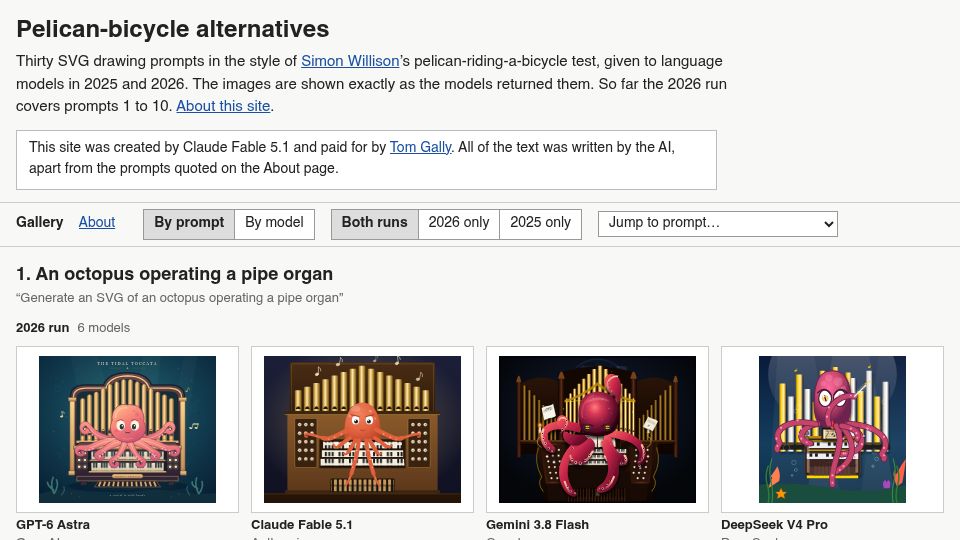Open the Gemini 3.8 Flash octopus image
This screenshot has width=960, height=540.
coord(598,429)
